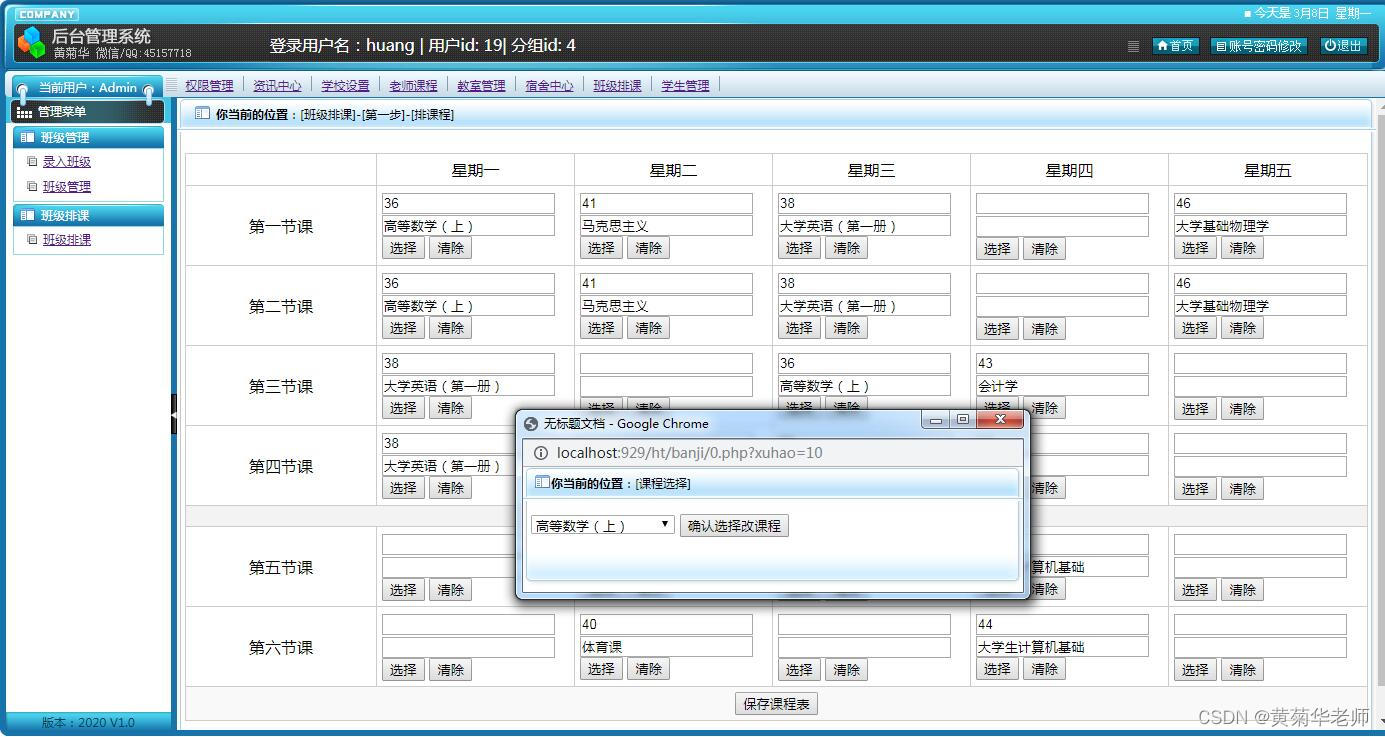
Task: Click the home icon on 首页 button
Action: [1163, 45]
